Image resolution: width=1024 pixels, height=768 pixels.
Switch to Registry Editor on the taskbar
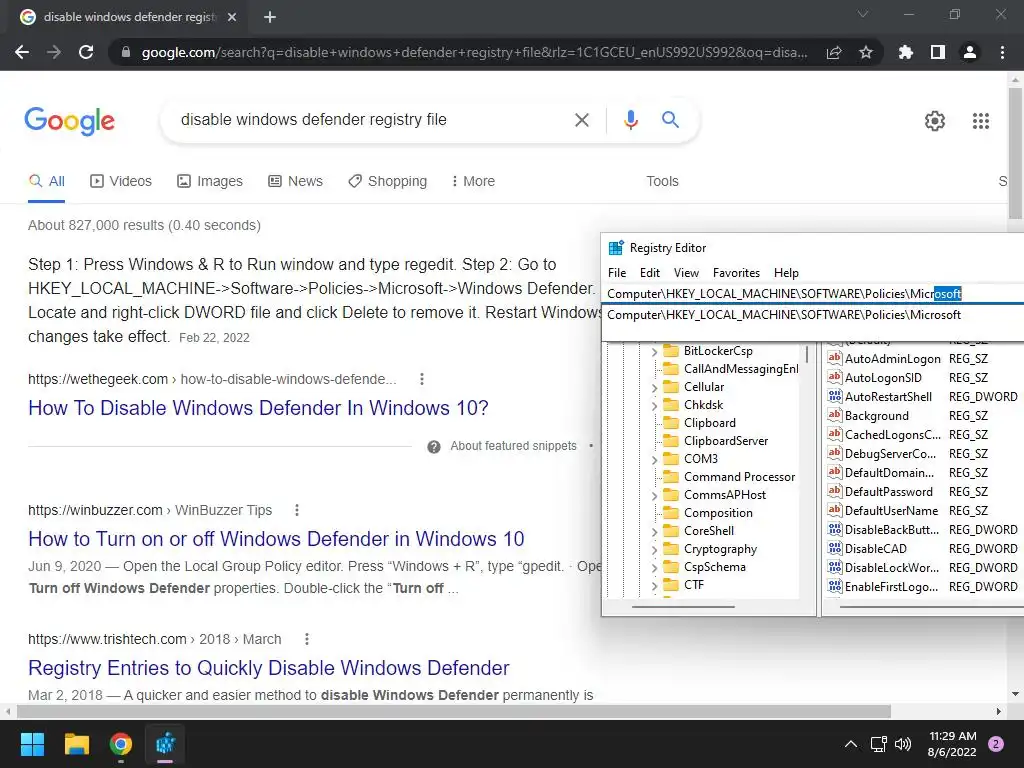click(x=165, y=744)
